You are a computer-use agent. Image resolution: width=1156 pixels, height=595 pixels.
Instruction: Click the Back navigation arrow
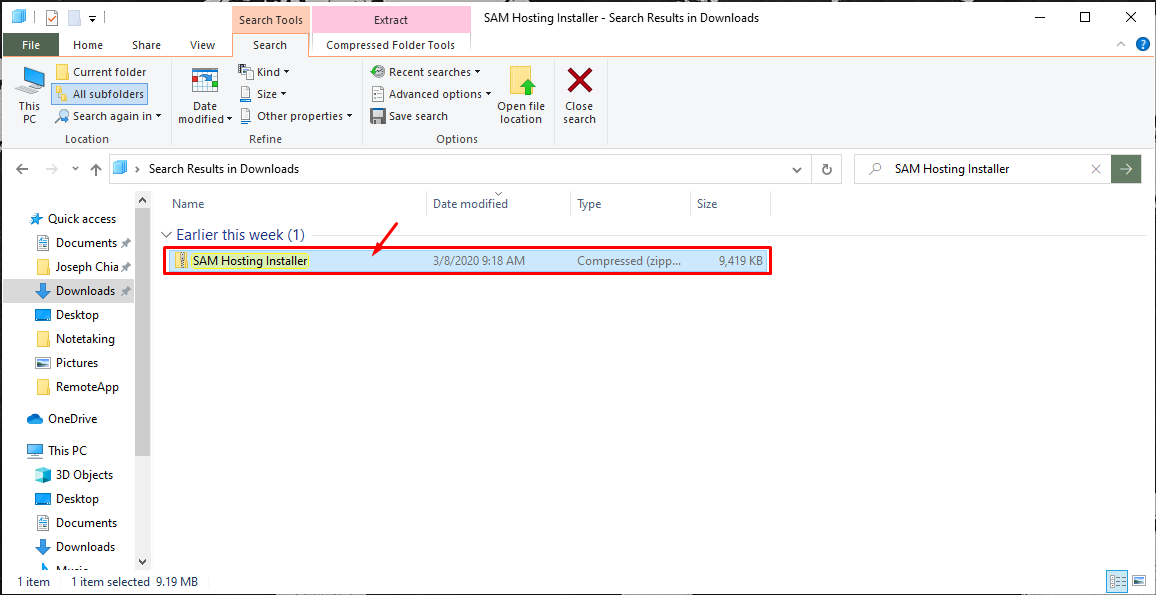click(22, 169)
